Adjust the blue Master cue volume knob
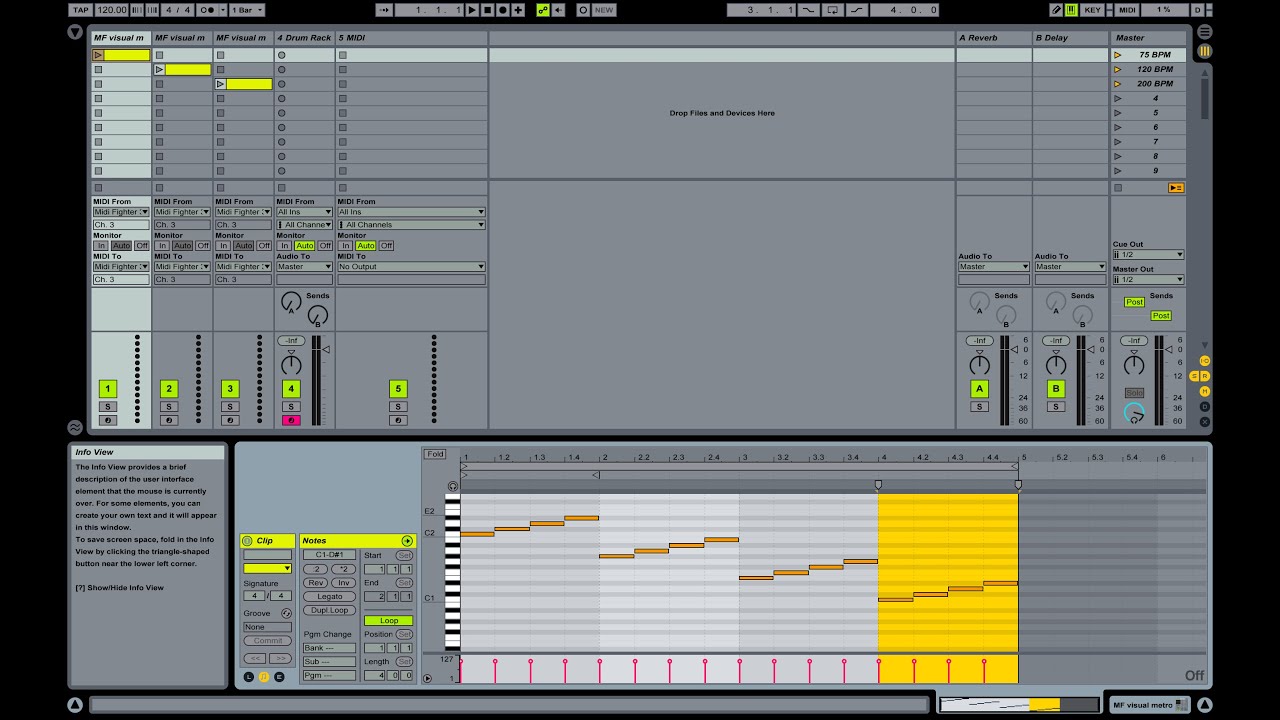This screenshot has width=1280, height=720. point(1134,412)
